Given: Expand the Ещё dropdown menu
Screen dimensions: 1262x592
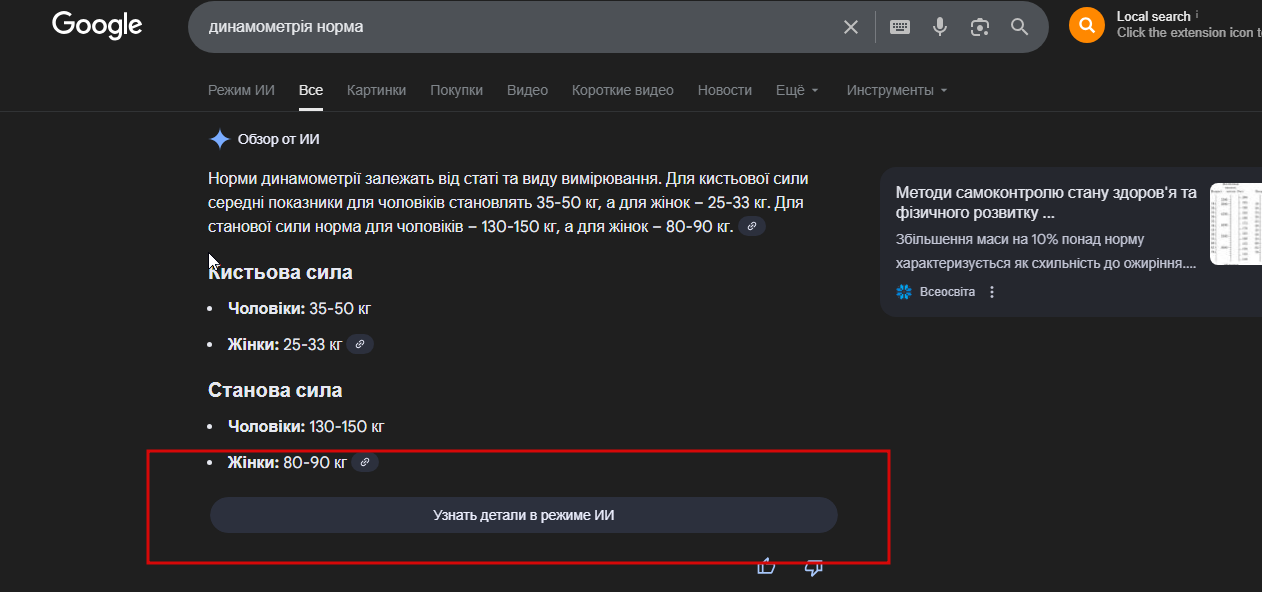Looking at the screenshot, I should coord(797,90).
